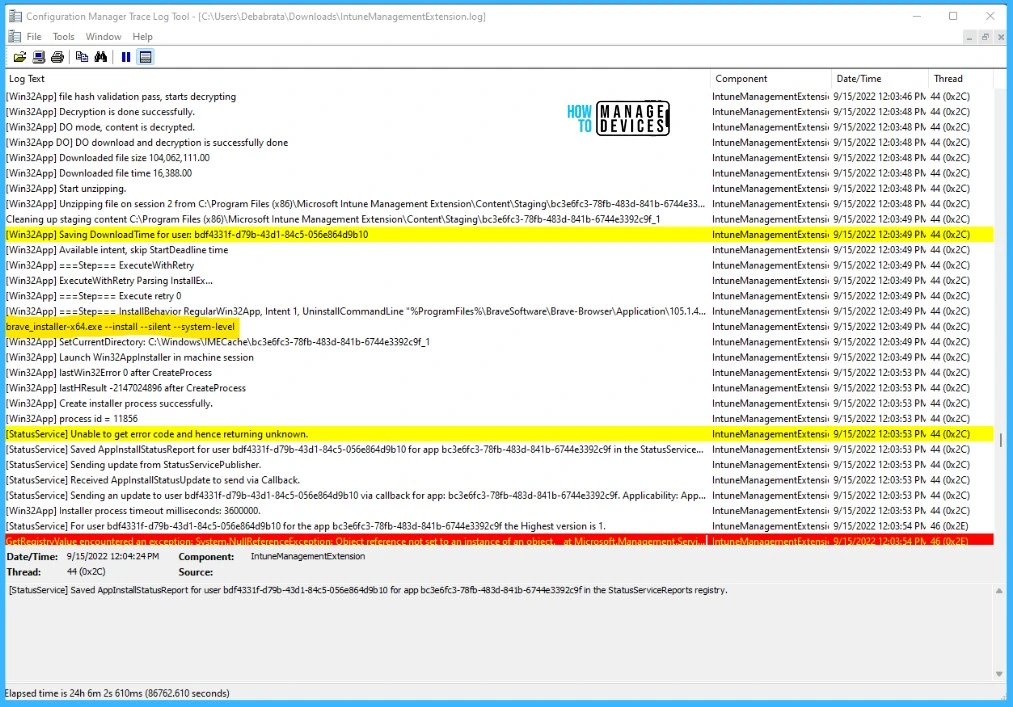Sort by the Component column header
1013x707 pixels.
770,78
